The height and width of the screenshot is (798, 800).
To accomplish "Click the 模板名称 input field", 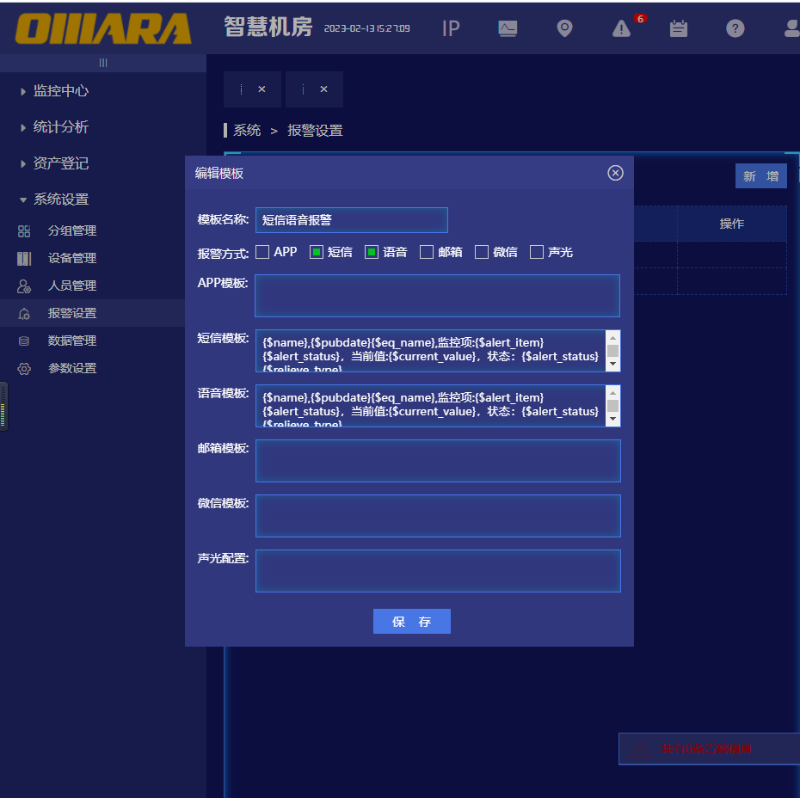I will 351,220.
